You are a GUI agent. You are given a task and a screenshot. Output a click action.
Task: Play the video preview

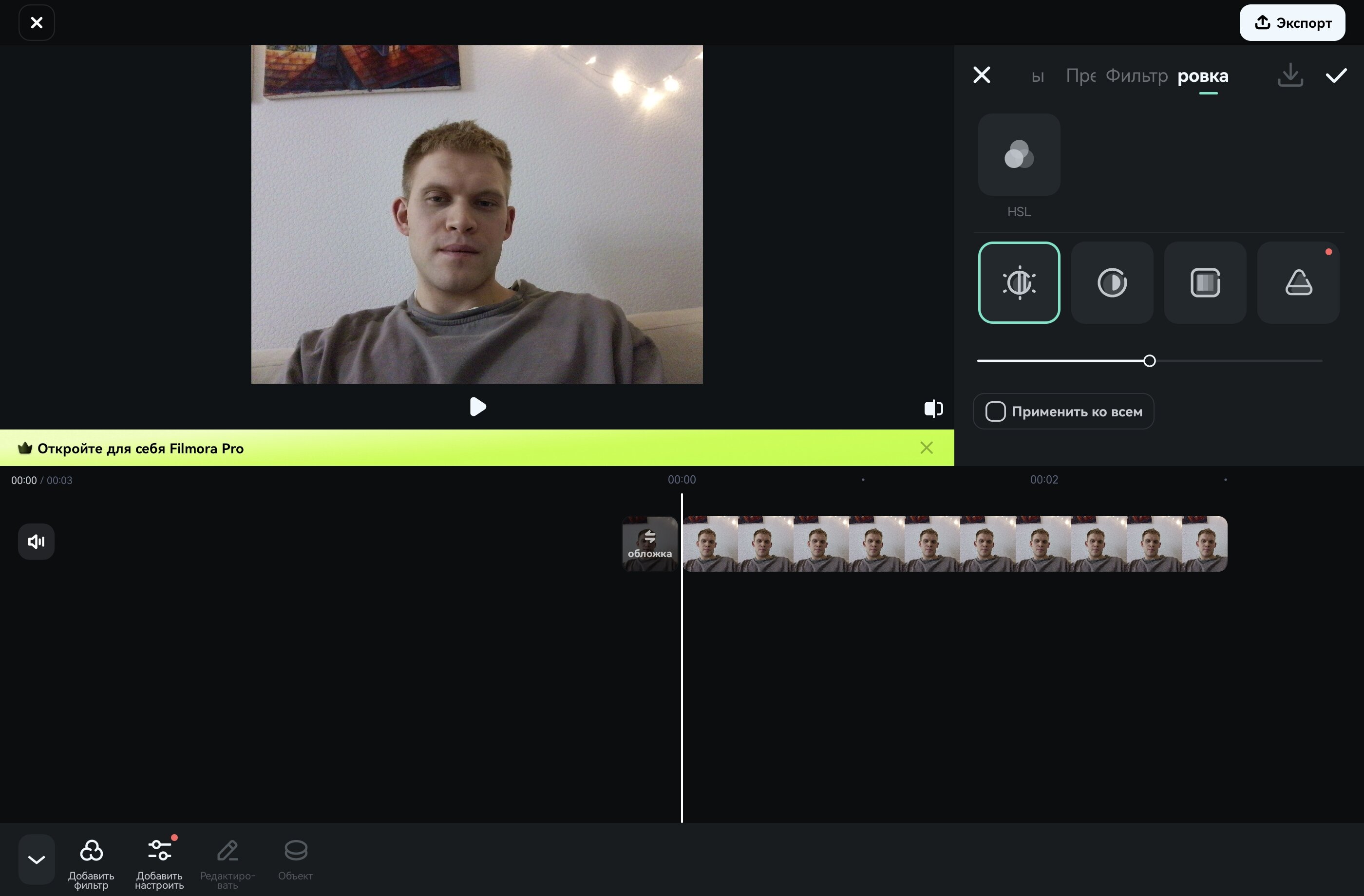(x=477, y=407)
